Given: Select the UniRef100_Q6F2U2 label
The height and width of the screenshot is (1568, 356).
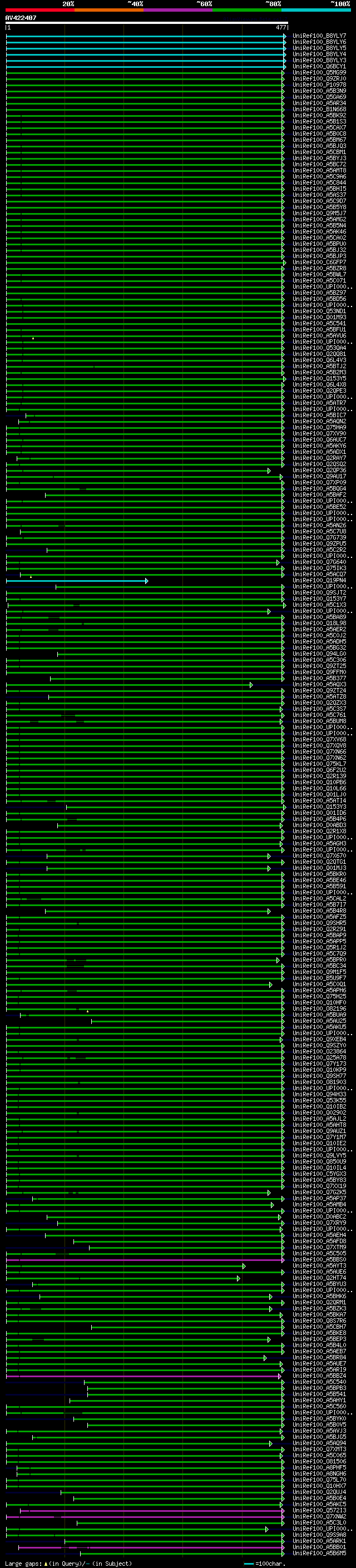Looking at the screenshot, I should click(319, 769).
